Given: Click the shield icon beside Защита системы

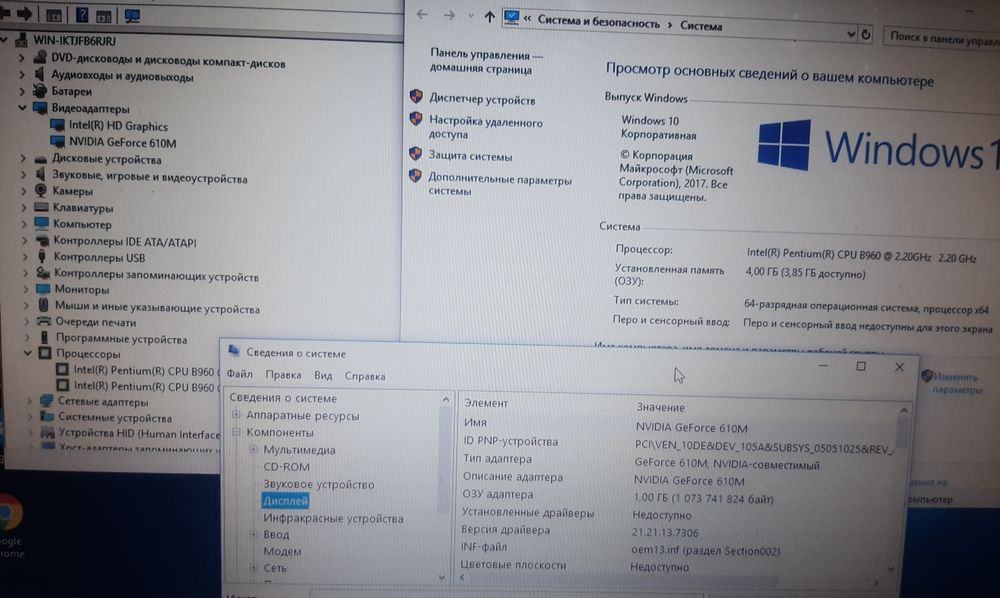Looking at the screenshot, I should click(x=415, y=154).
